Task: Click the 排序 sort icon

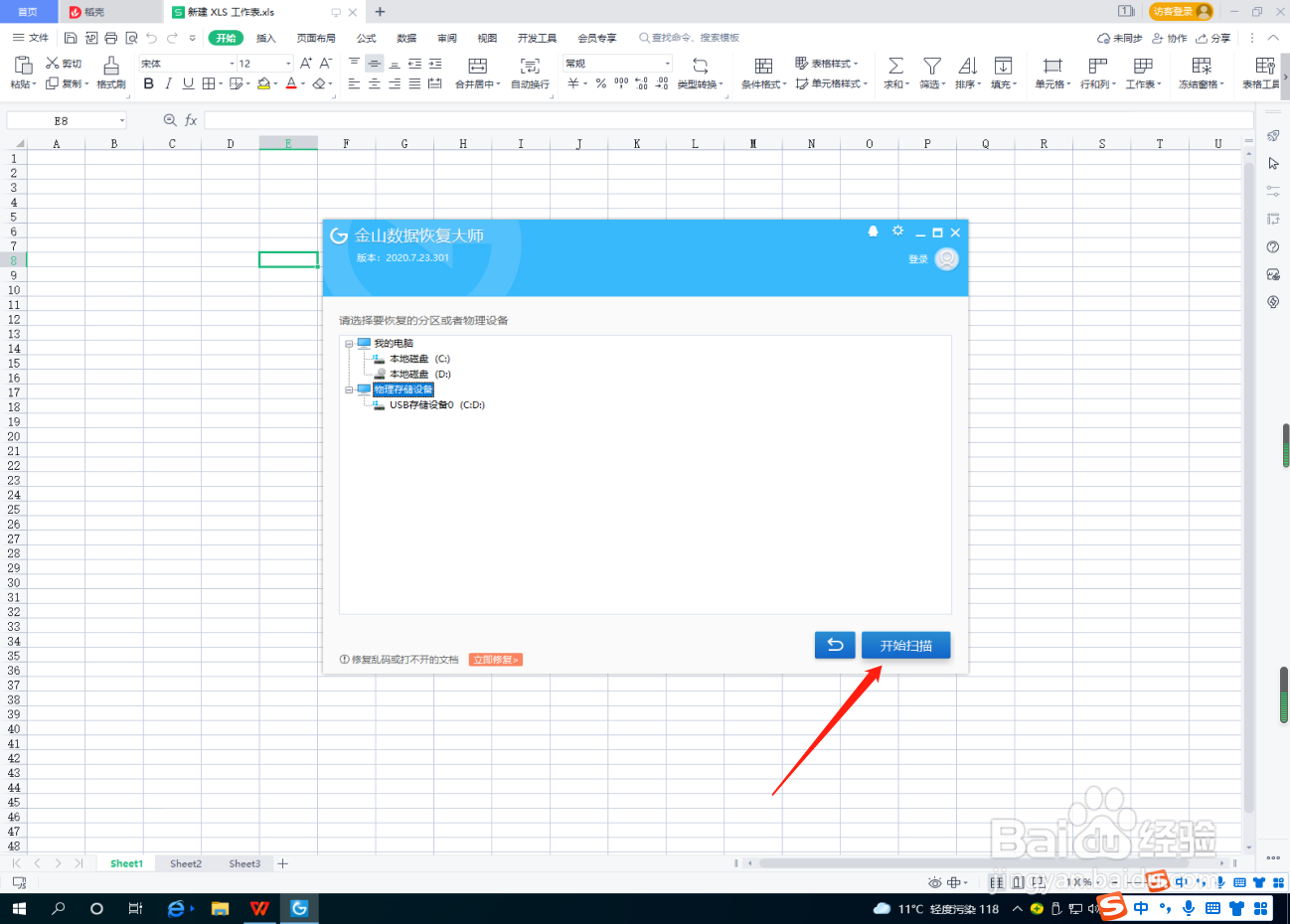Action: click(x=967, y=66)
